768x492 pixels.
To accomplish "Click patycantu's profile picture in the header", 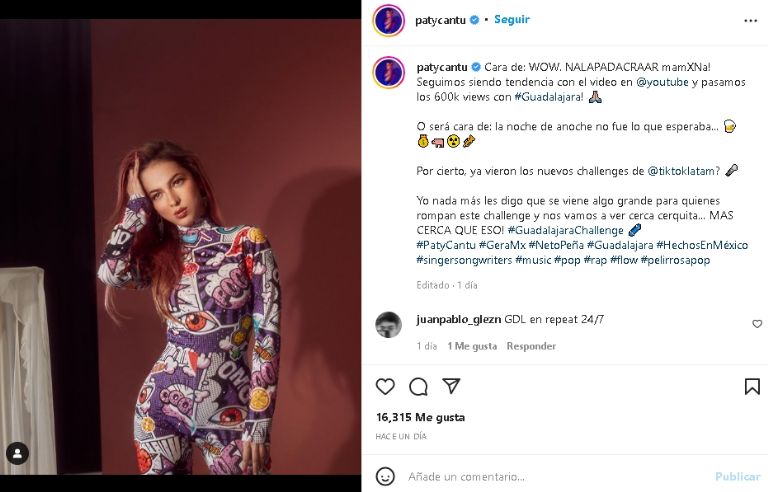I will [x=388, y=20].
